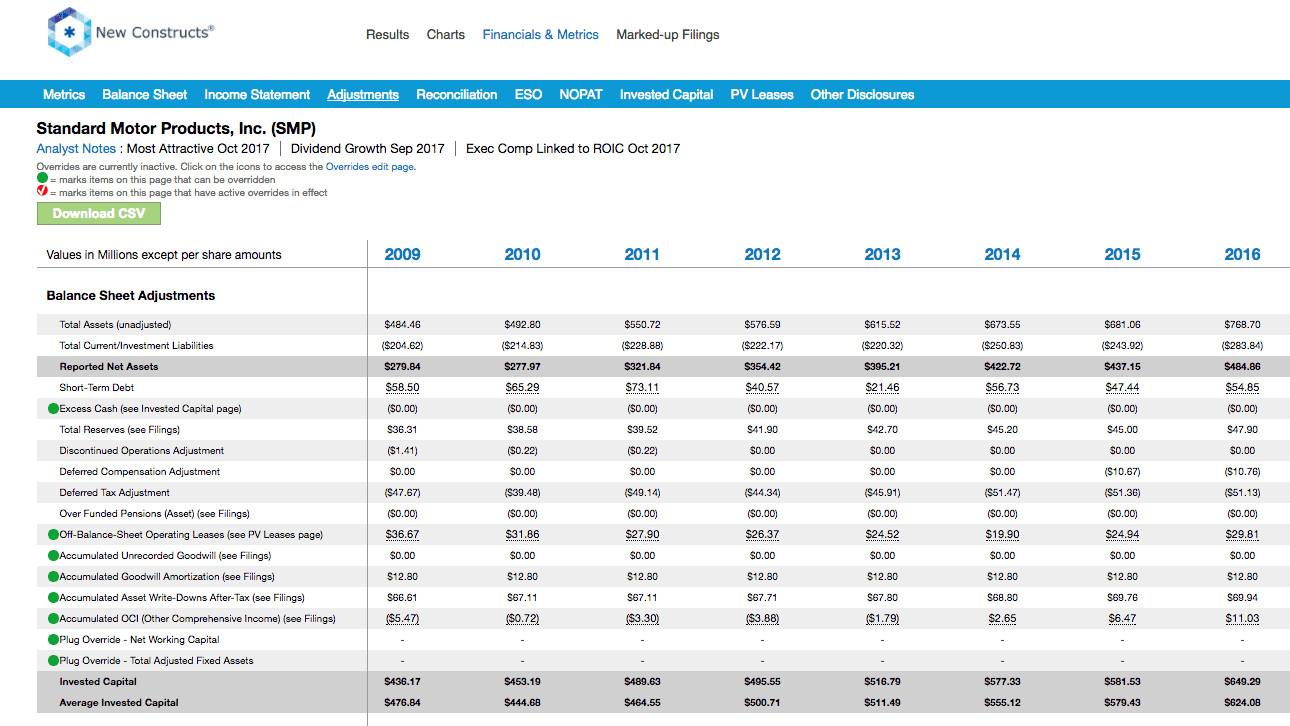Image resolution: width=1290 pixels, height=726 pixels.
Task: Click Accumulated OCI value $11.03 for 2016
Action: pyautogui.click(x=1242, y=618)
